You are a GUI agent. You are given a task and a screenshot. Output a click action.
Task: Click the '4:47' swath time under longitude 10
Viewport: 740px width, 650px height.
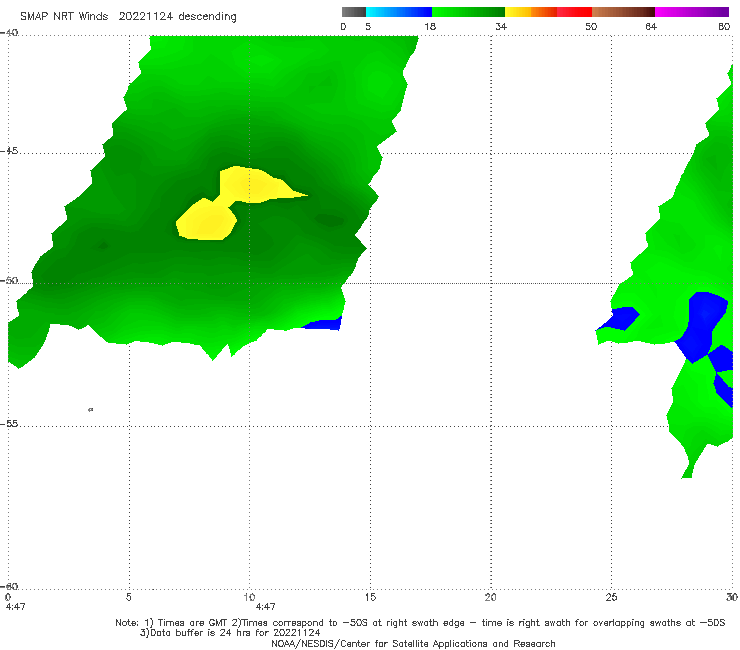click(265, 607)
